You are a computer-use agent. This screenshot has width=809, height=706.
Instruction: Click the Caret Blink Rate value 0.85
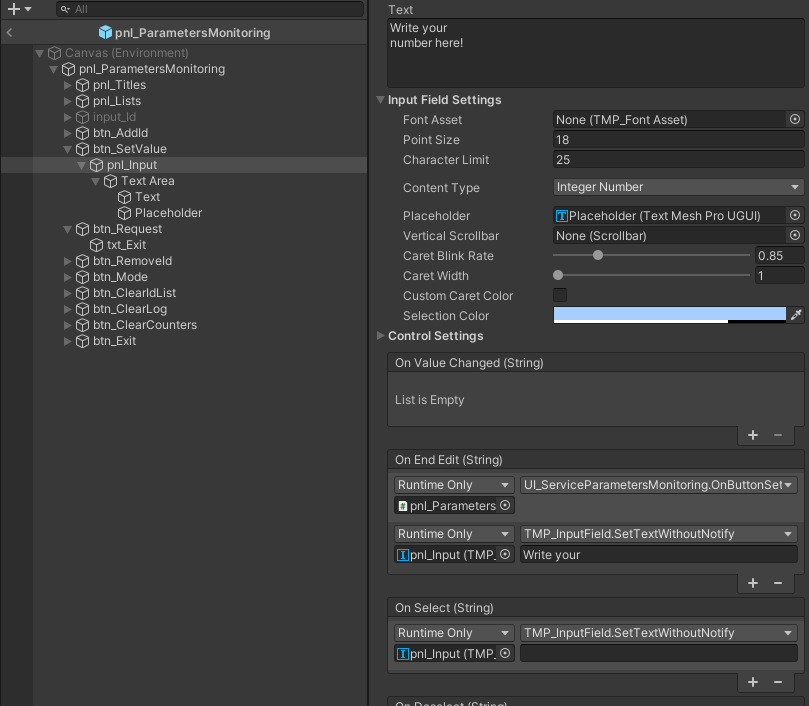779,255
